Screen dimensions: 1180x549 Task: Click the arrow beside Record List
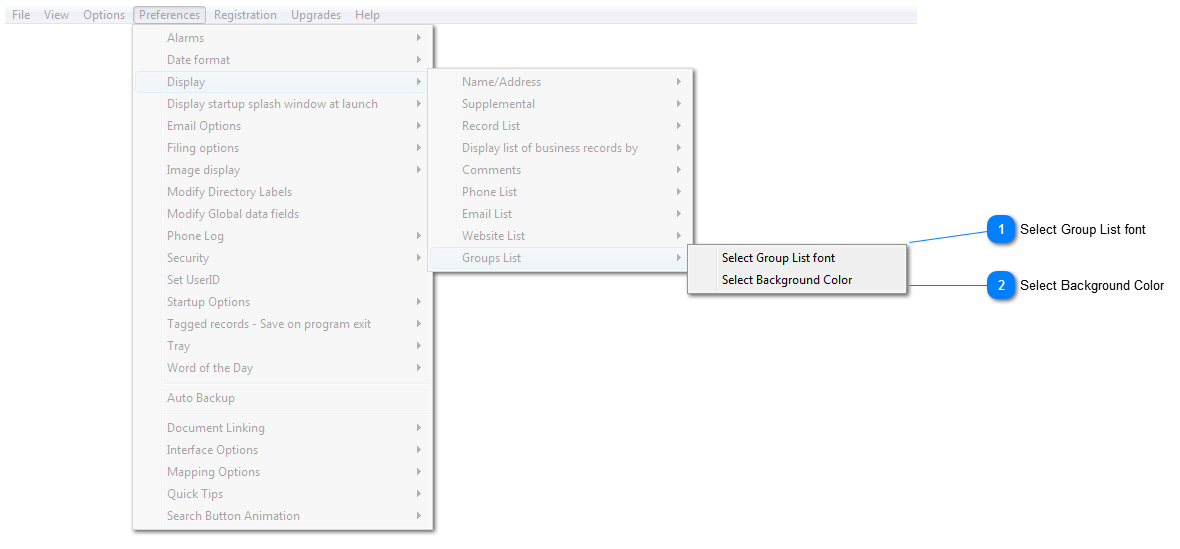[678, 126]
